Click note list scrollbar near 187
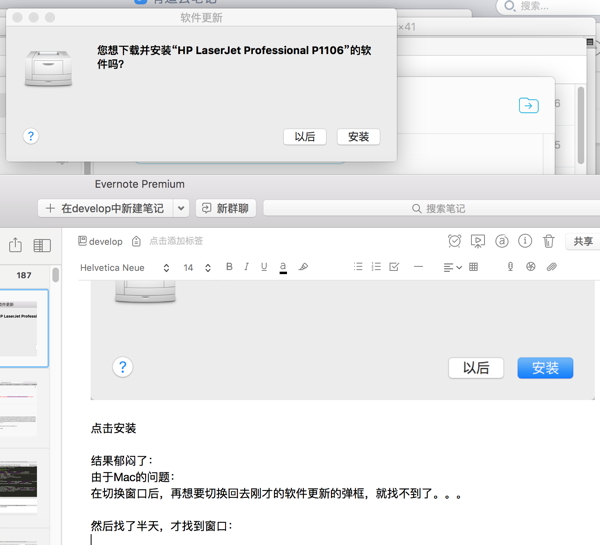 [x=55, y=275]
